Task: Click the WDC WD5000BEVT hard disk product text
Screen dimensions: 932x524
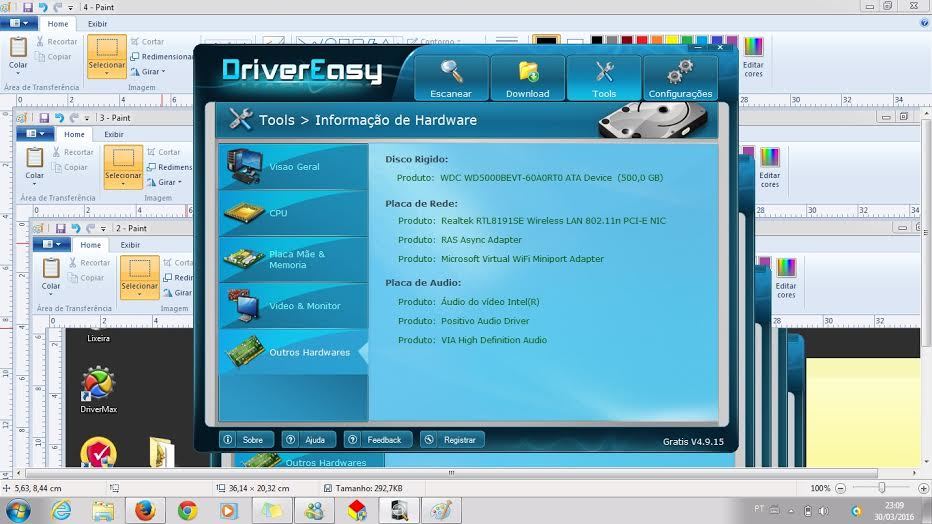Action: (x=551, y=178)
